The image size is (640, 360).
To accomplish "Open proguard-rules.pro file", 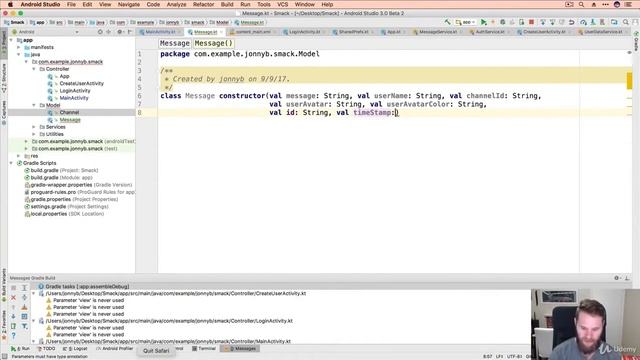I will 80,192.
